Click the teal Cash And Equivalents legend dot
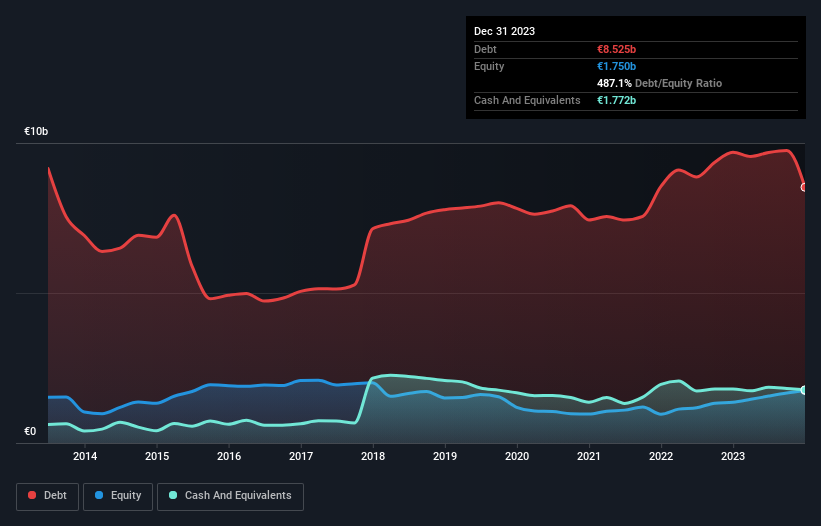 pyautogui.click(x=173, y=495)
